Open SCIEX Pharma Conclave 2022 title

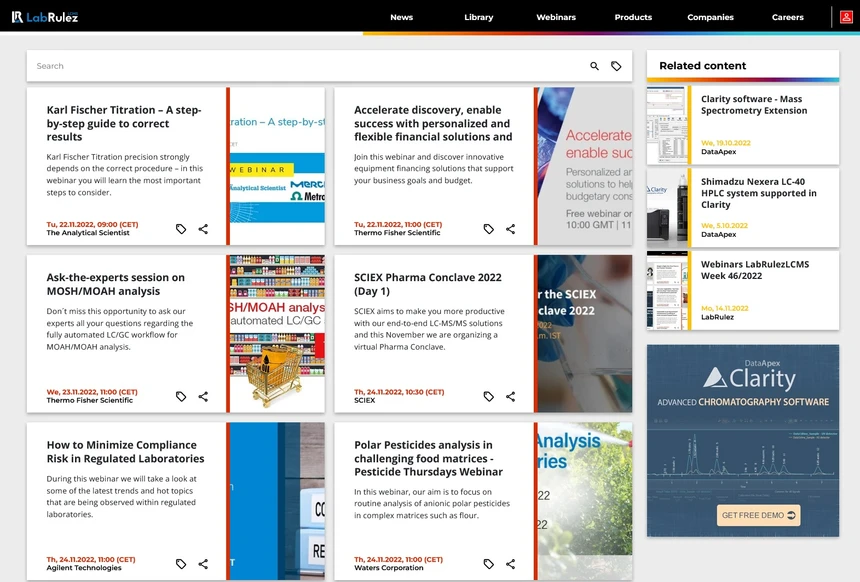point(428,284)
